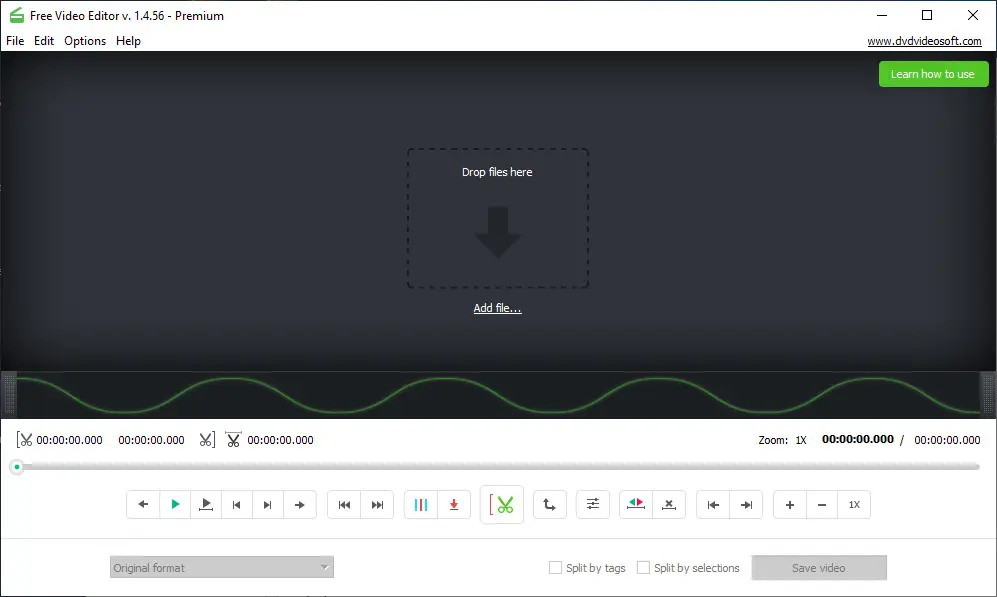This screenshot has width=997, height=597.
Task: Enable Split by selections checkbox
Action: pyautogui.click(x=643, y=568)
